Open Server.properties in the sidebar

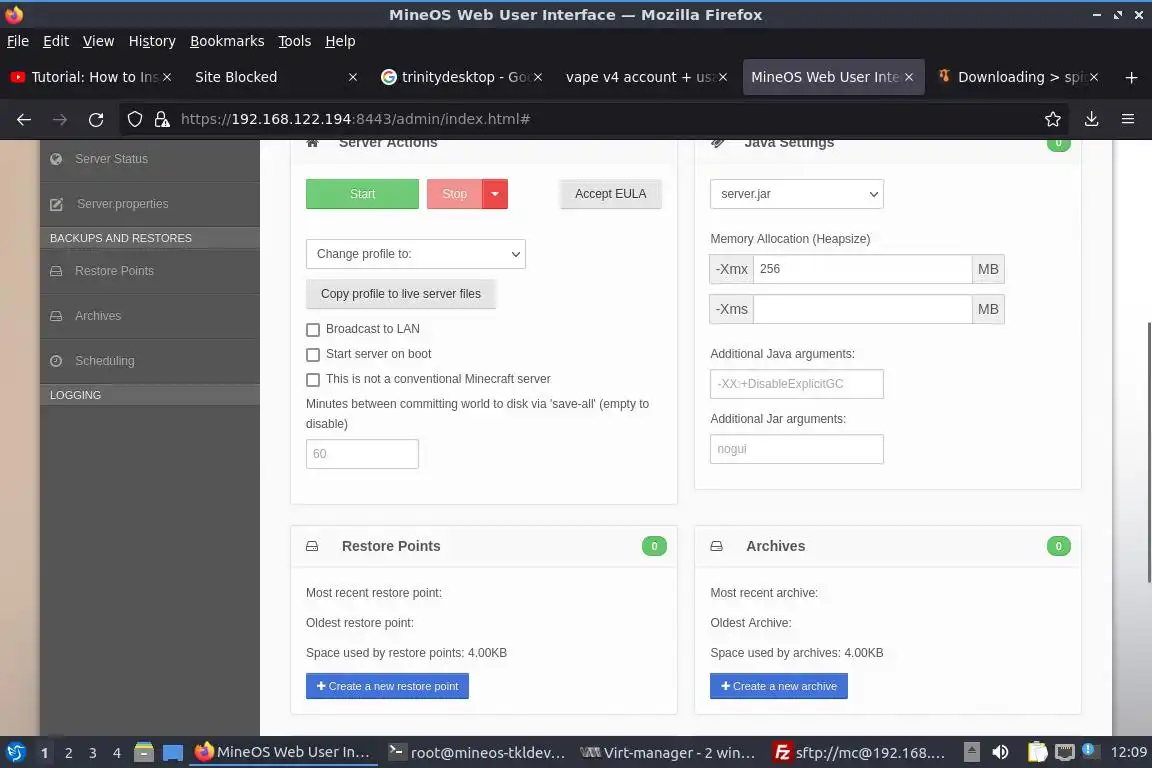[x=150, y=204]
